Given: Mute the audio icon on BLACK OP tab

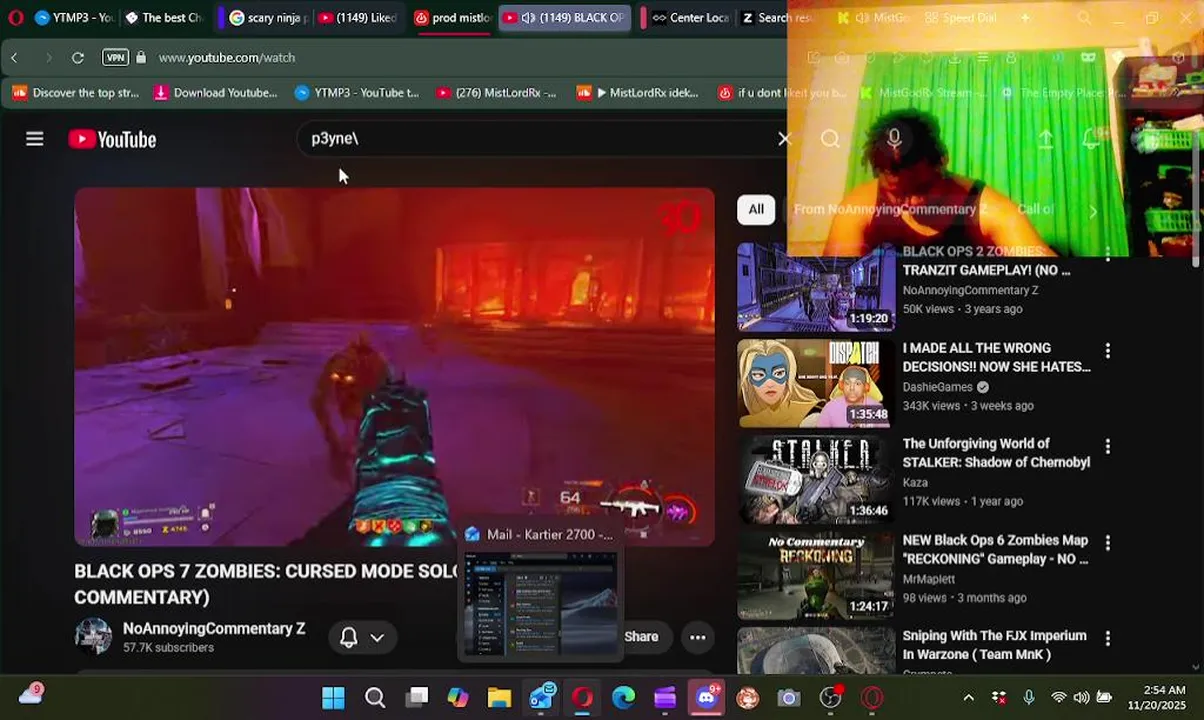Looking at the screenshot, I should [528, 18].
